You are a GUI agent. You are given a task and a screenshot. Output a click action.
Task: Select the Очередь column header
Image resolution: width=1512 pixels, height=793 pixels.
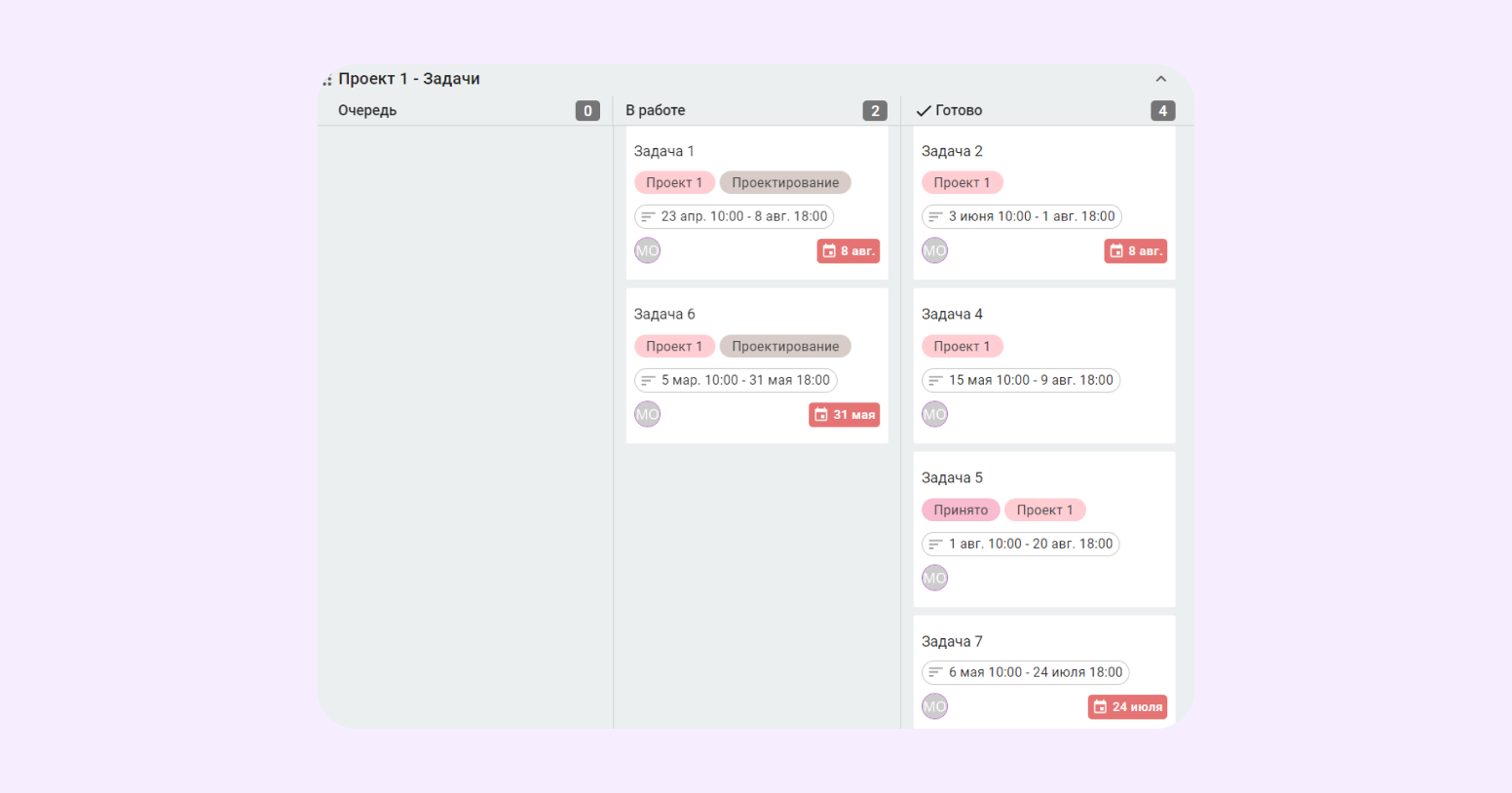coord(367,110)
